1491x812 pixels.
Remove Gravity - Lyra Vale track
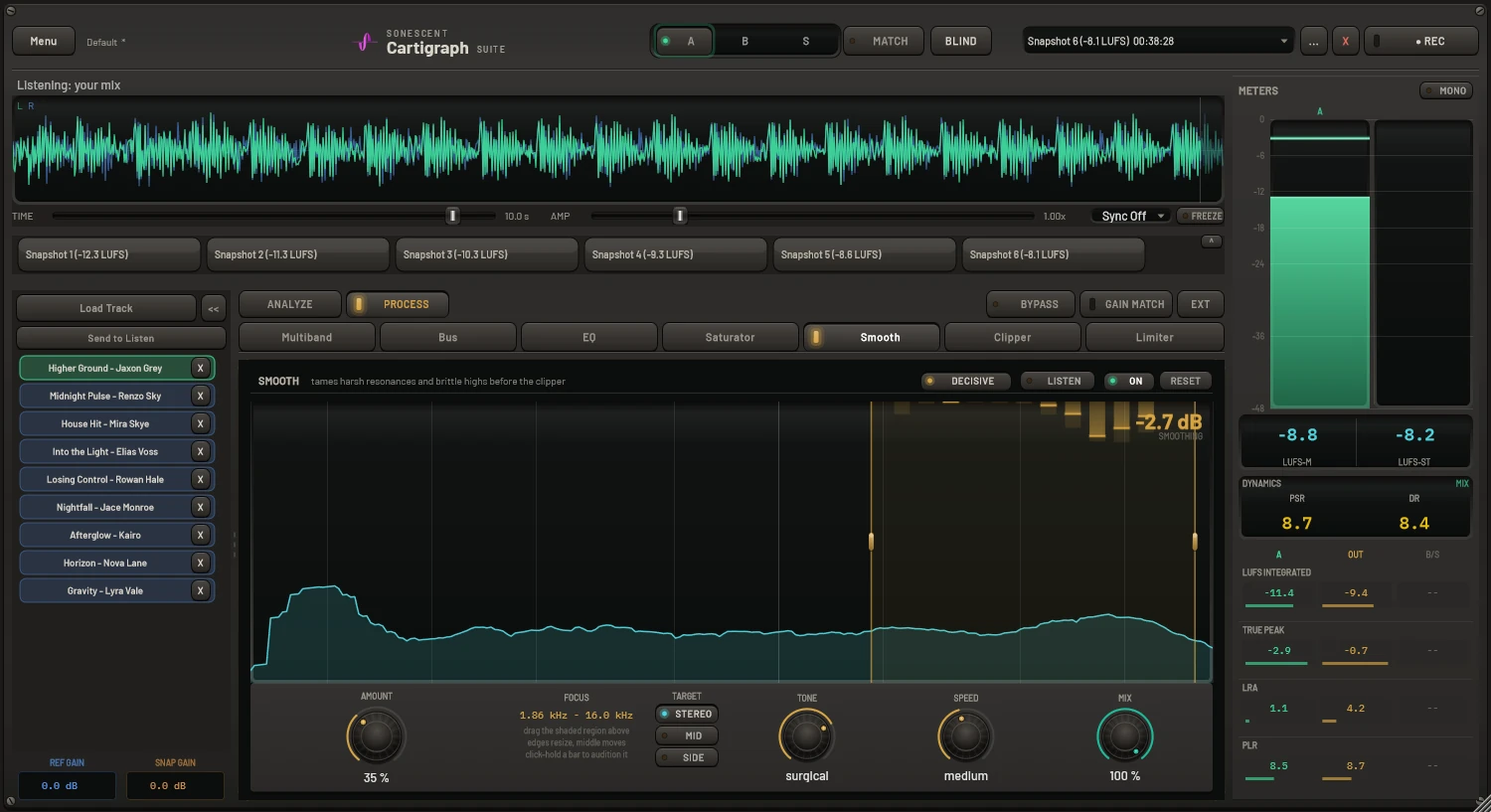(x=200, y=590)
